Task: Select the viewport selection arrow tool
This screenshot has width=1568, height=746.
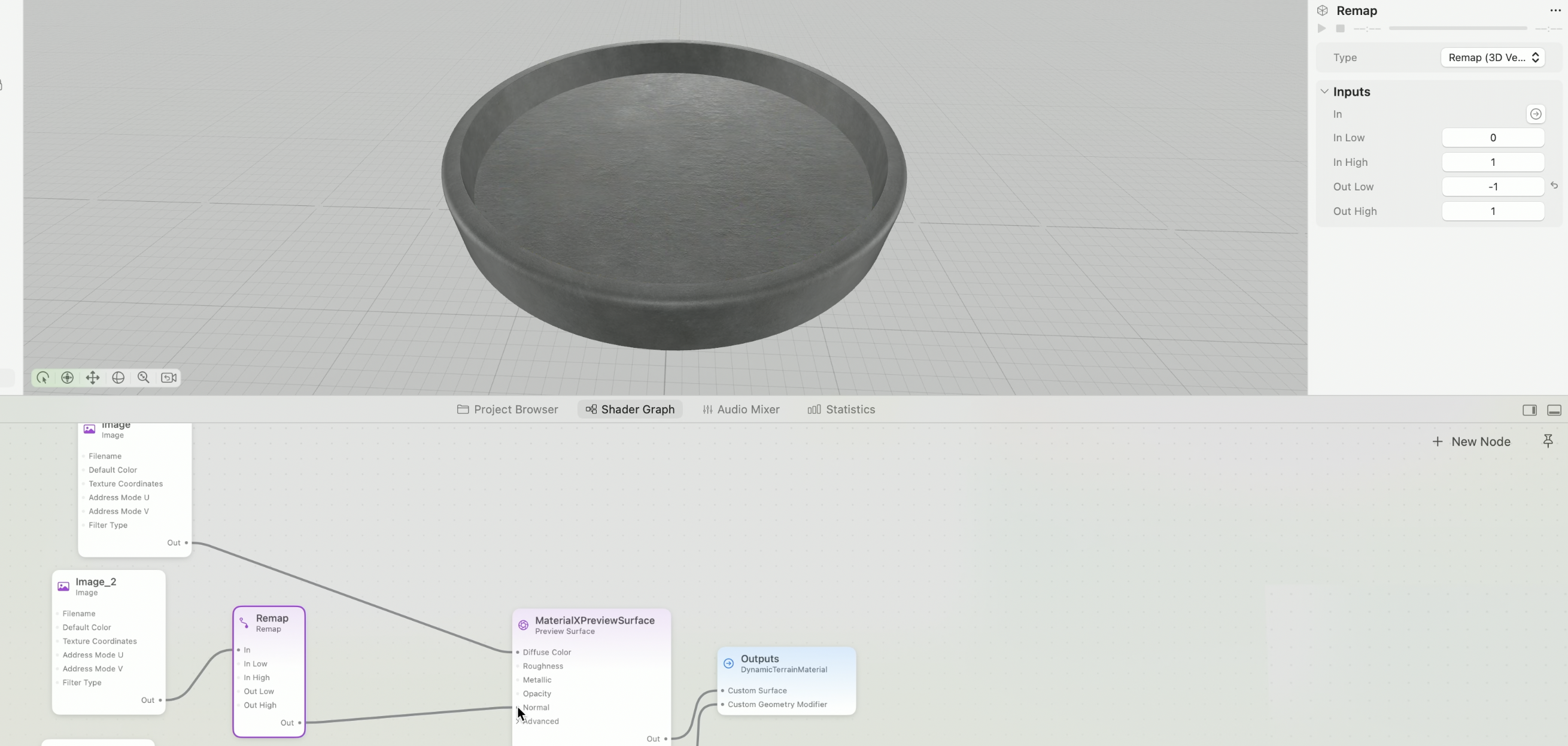Action: [42, 378]
